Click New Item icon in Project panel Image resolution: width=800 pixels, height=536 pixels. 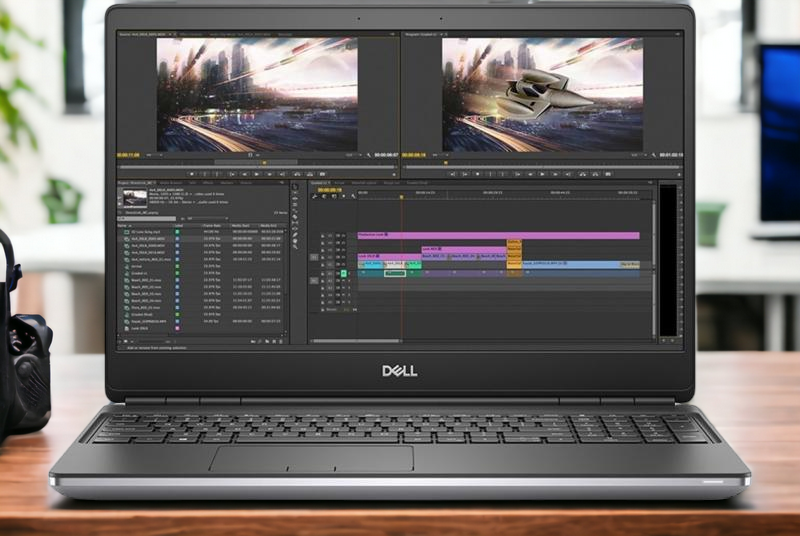click(x=274, y=342)
